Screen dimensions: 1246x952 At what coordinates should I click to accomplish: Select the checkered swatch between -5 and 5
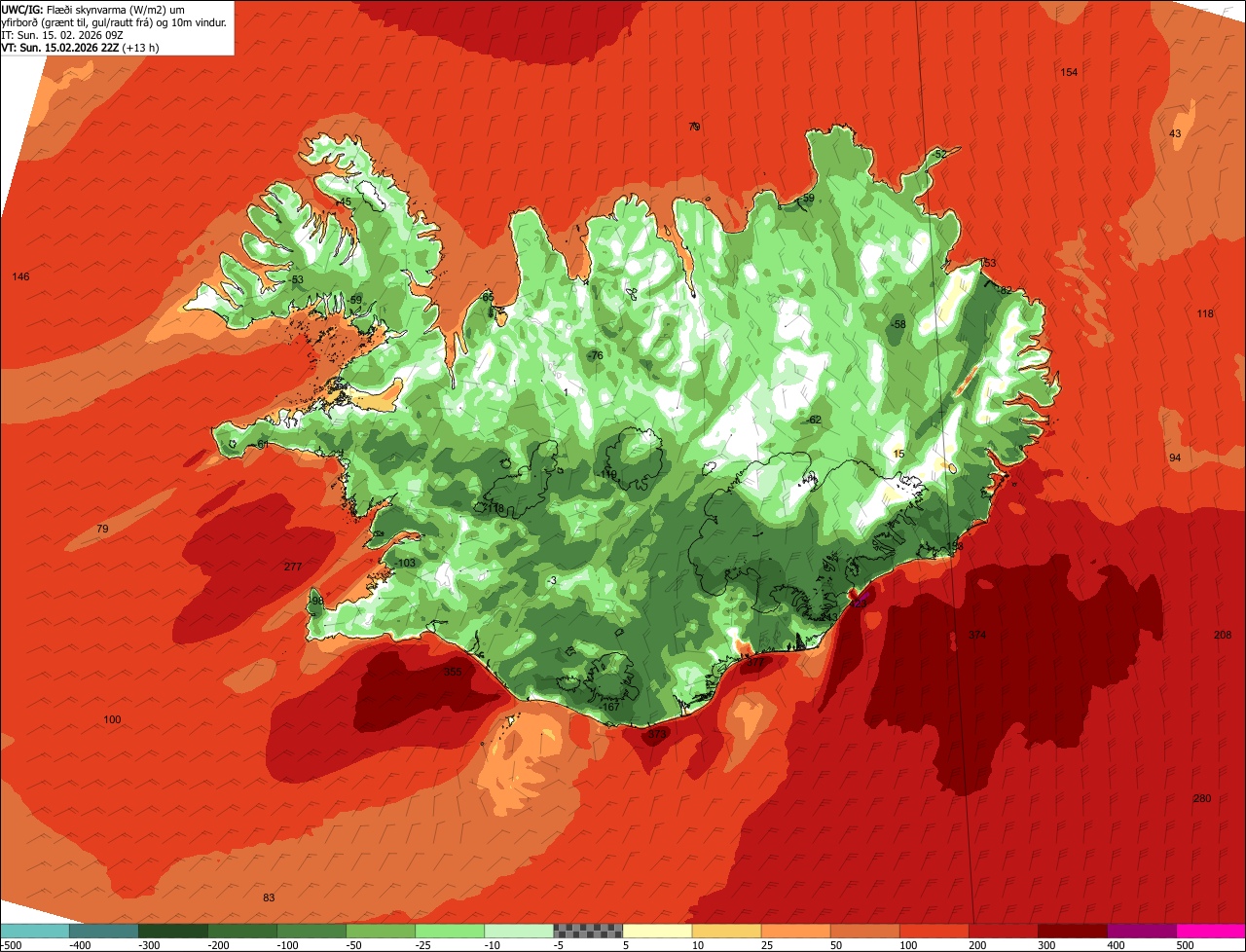(x=588, y=931)
